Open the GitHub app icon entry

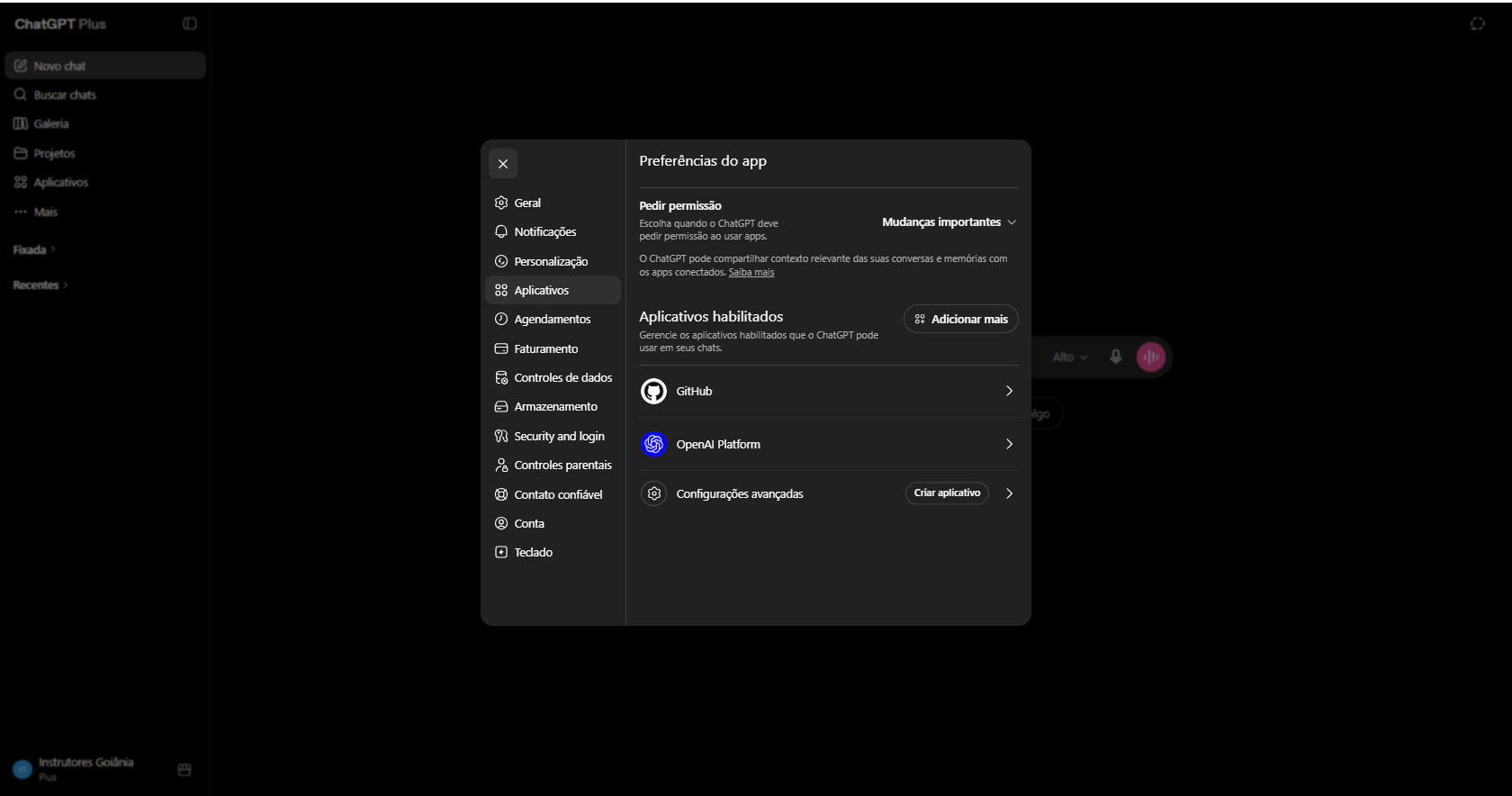tap(653, 391)
